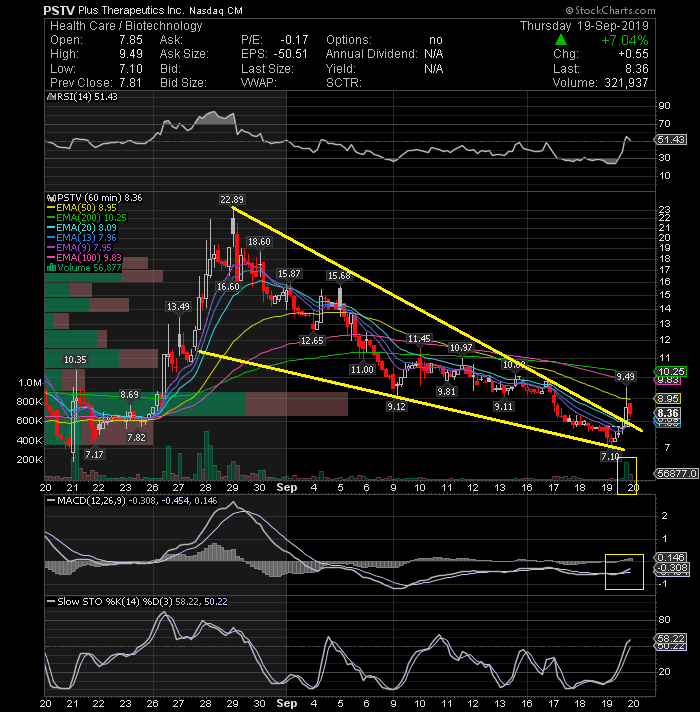Click the 8.69 price label on chart

(x=129, y=395)
